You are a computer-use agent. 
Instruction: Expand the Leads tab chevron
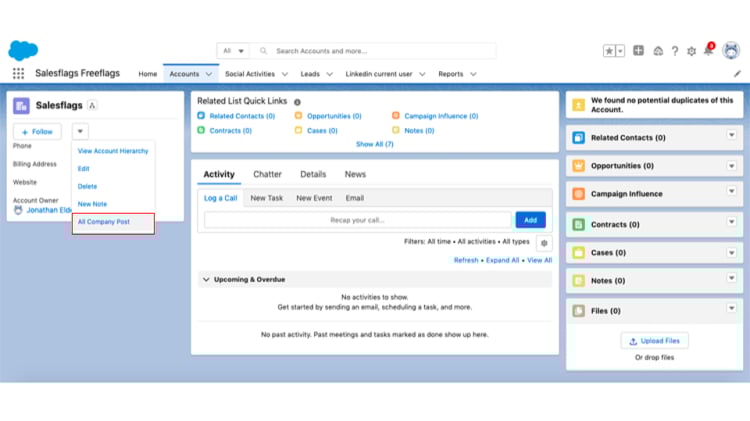coord(329,74)
